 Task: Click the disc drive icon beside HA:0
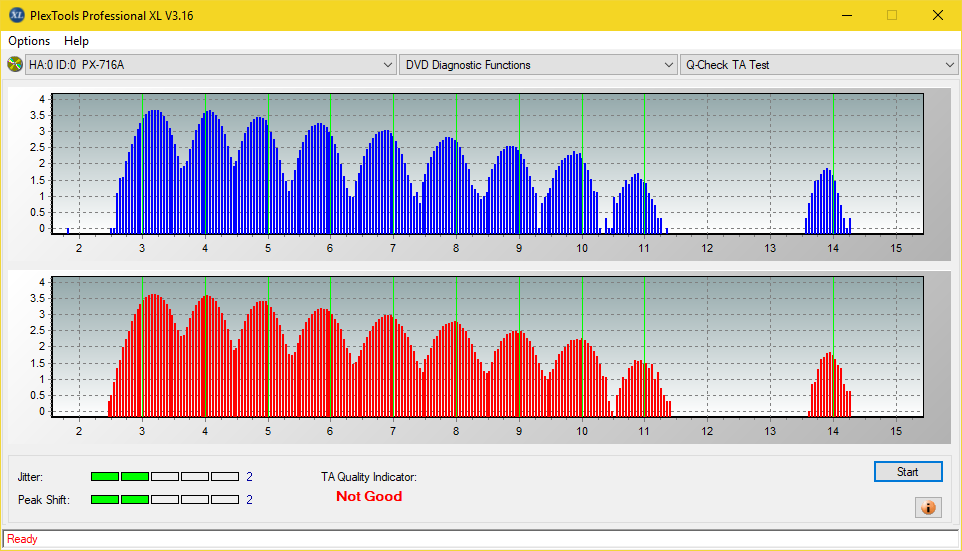[15, 64]
